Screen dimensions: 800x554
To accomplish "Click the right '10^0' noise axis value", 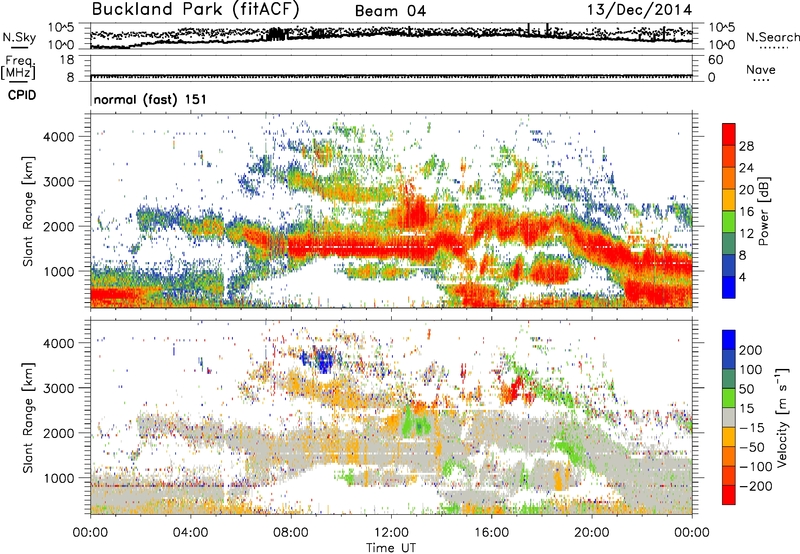I will tap(721, 45).
